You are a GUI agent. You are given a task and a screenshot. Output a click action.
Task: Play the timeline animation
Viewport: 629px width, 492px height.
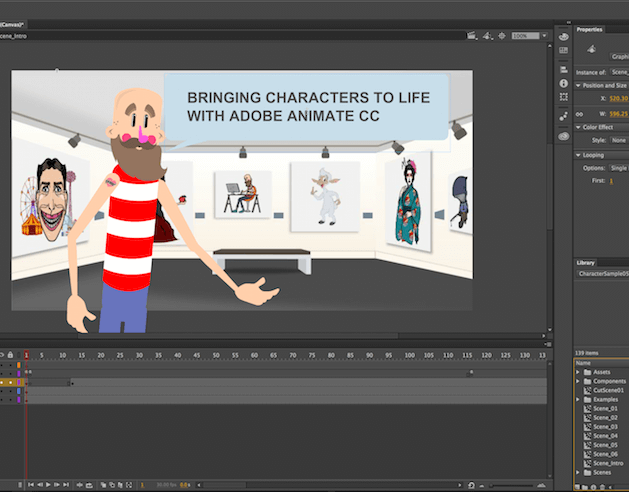point(48,485)
